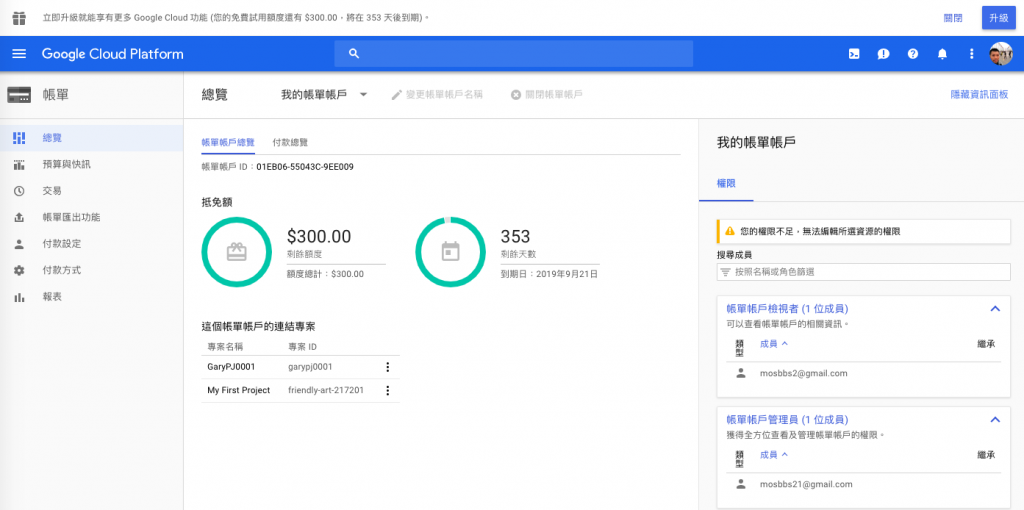The width and height of the screenshot is (1024, 510).
Task: Click project ID friendly-art-217201
Action: point(326,390)
